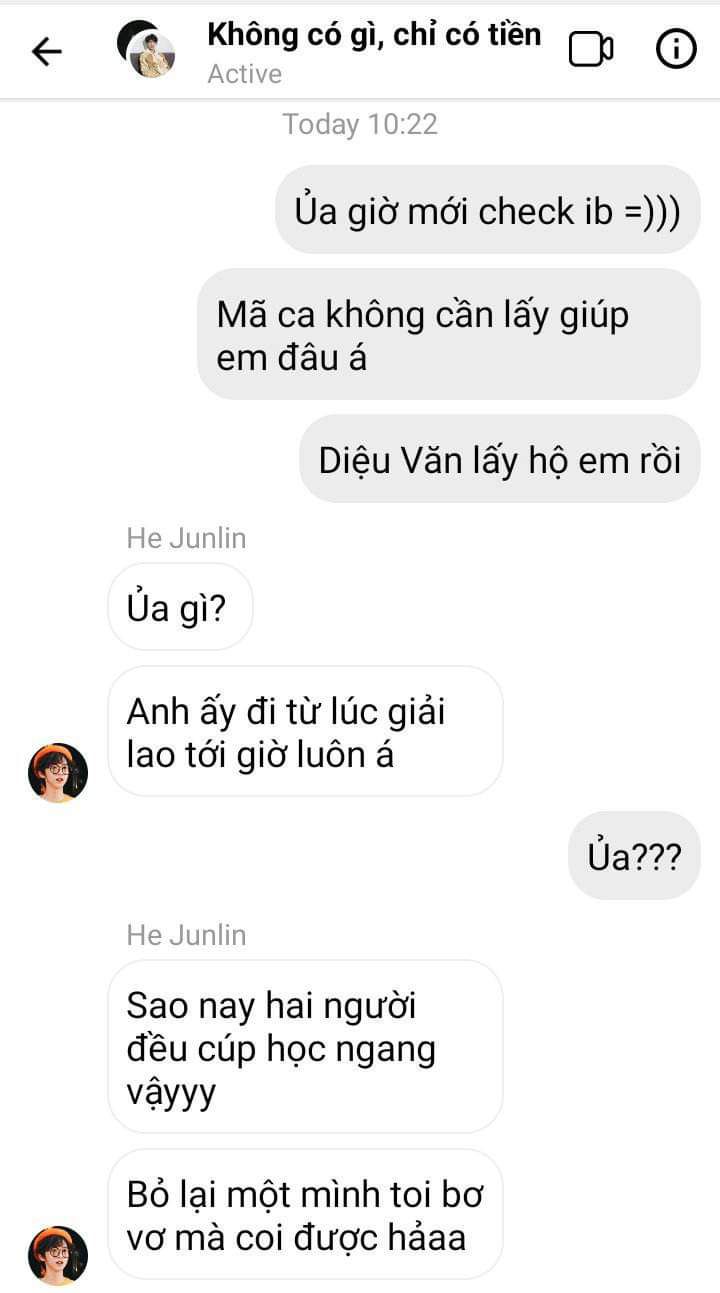Open He Junlin's avatar beside 'Anh ấy' message
This screenshot has height=1293, width=720.
[58, 772]
